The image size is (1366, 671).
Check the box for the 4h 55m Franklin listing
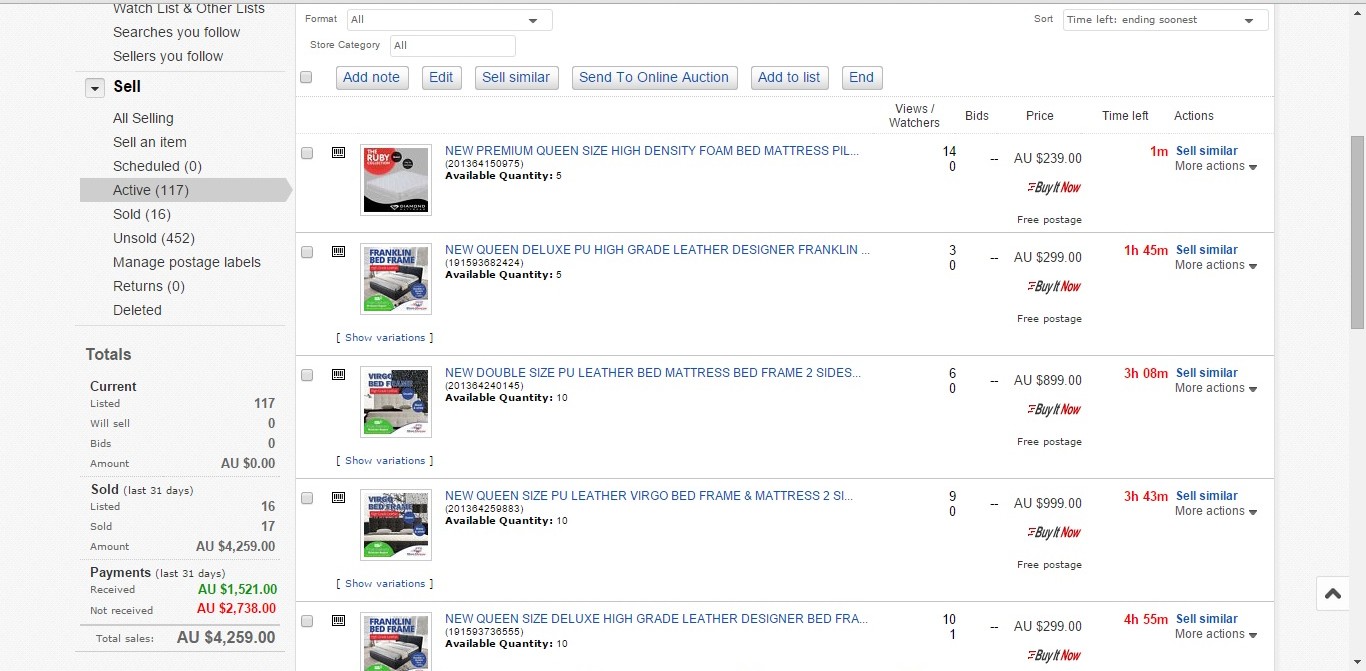tap(307, 621)
